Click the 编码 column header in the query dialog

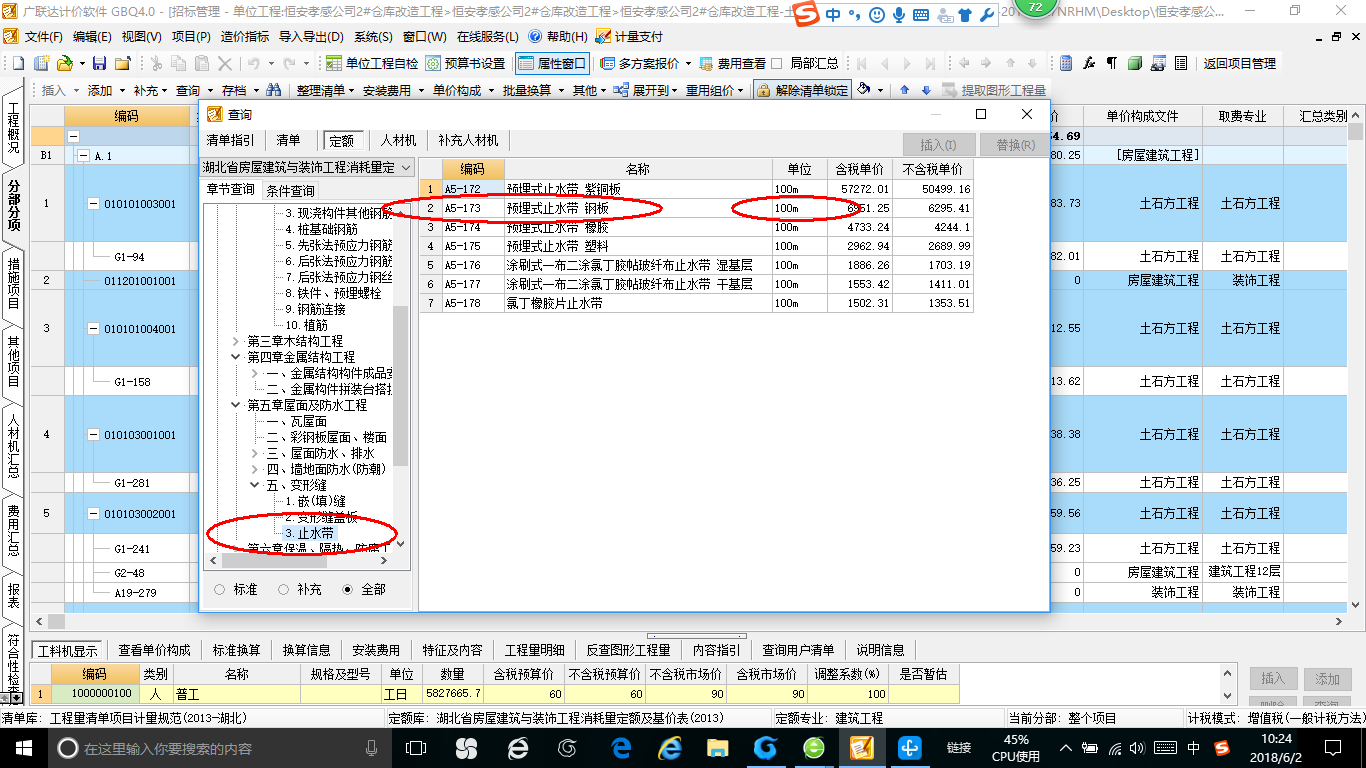[472, 169]
